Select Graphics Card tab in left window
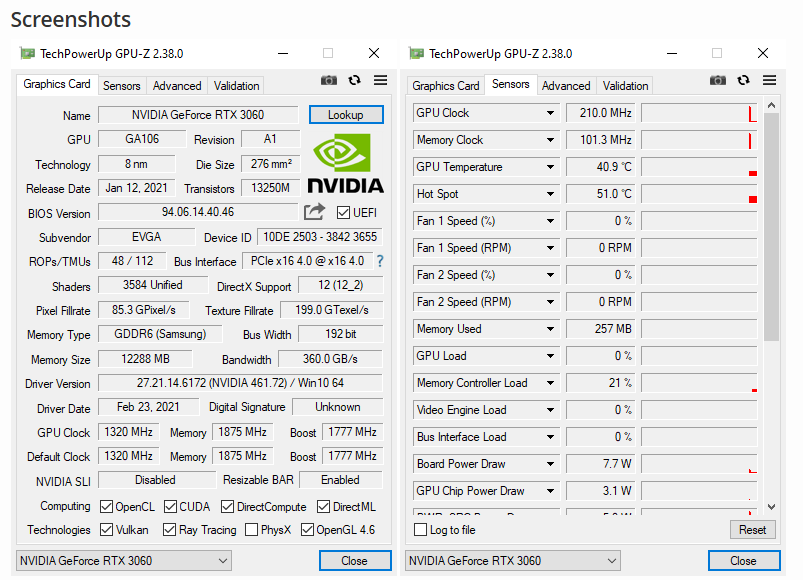Viewport: 803px width, 580px height. (57, 84)
